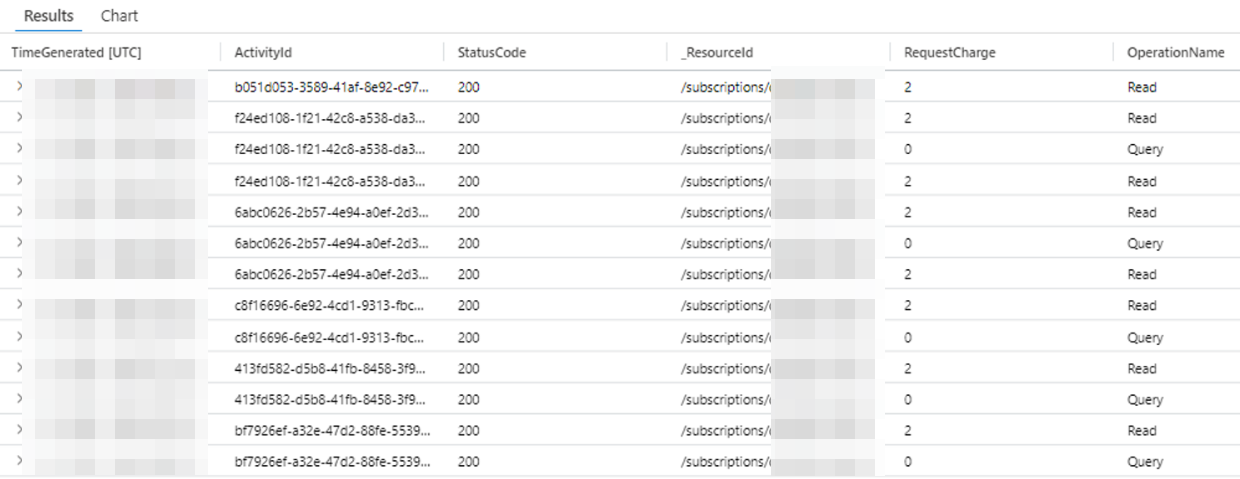Select the b051d053 ActivityId cell
Image resolution: width=1240 pixels, height=479 pixels.
tap(330, 87)
